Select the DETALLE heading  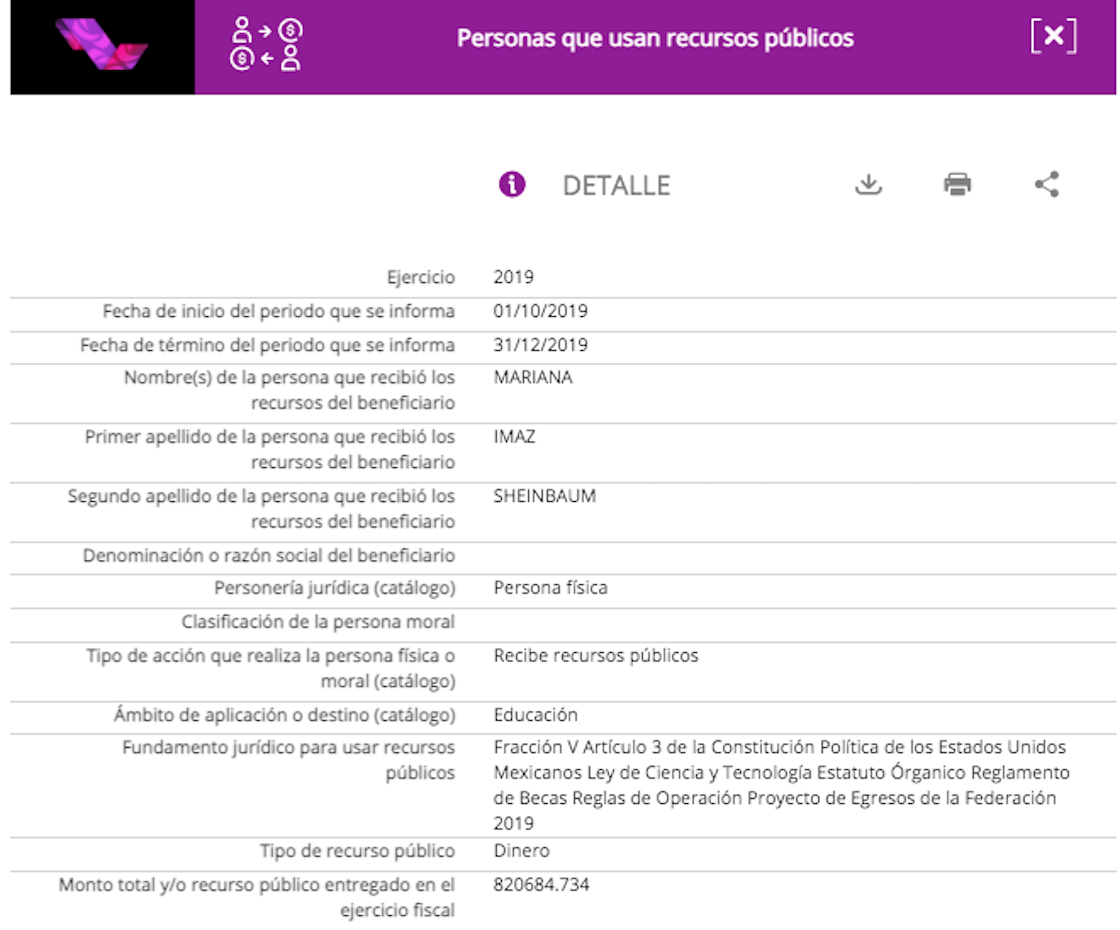click(616, 185)
